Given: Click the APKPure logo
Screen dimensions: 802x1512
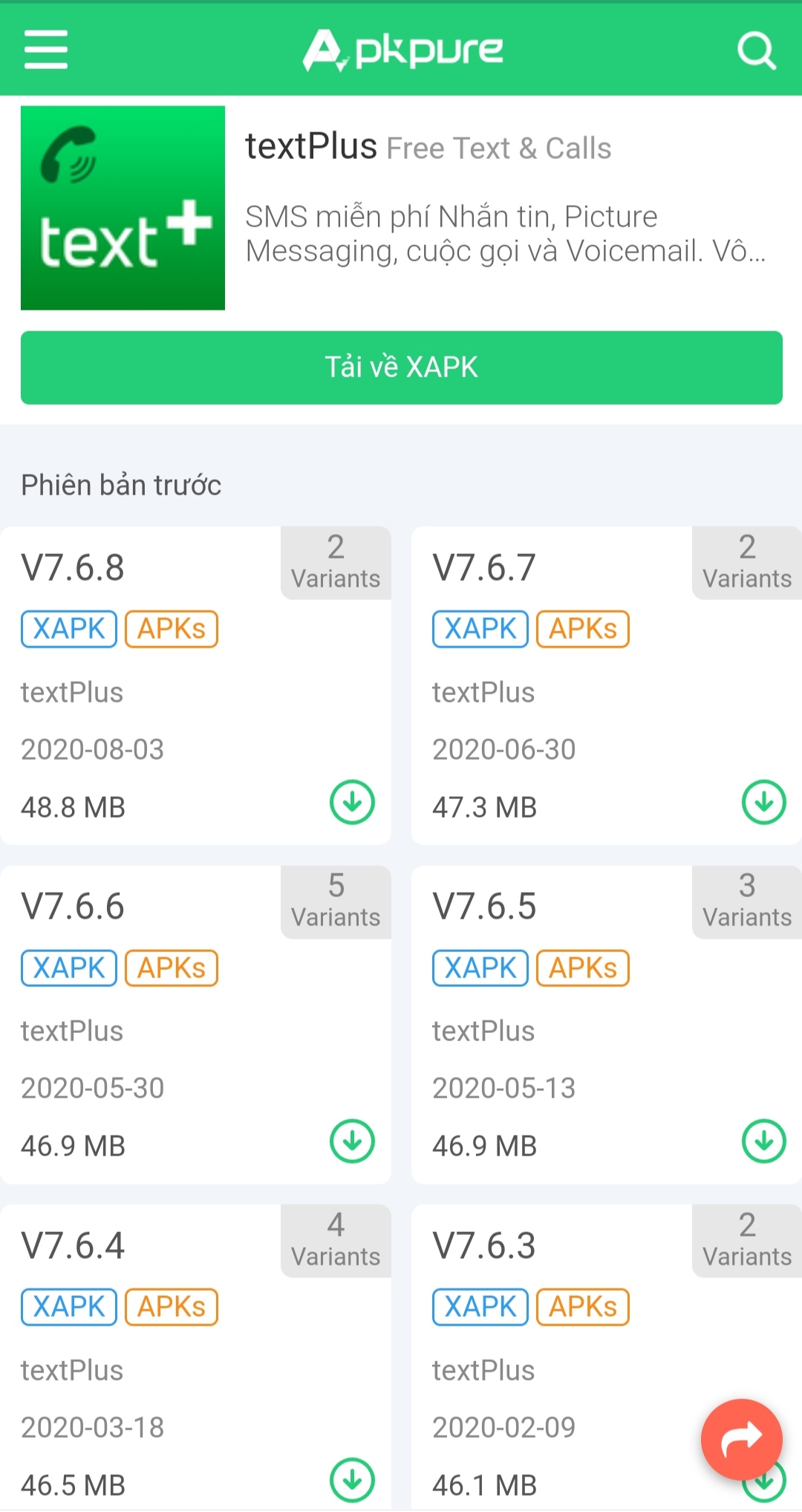Looking at the screenshot, I should click(x=402, y=50).
